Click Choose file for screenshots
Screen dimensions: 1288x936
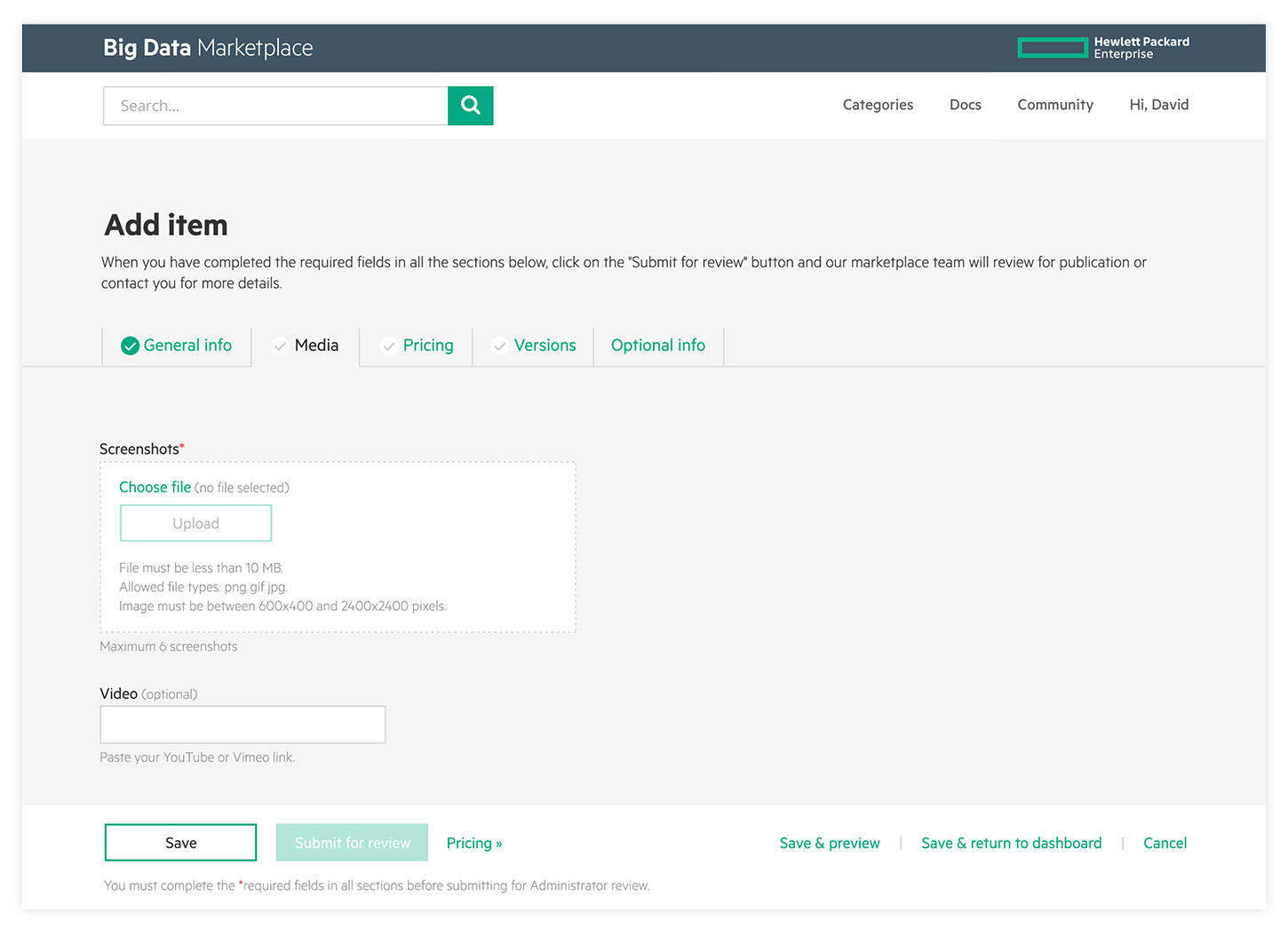pos(155,488)
